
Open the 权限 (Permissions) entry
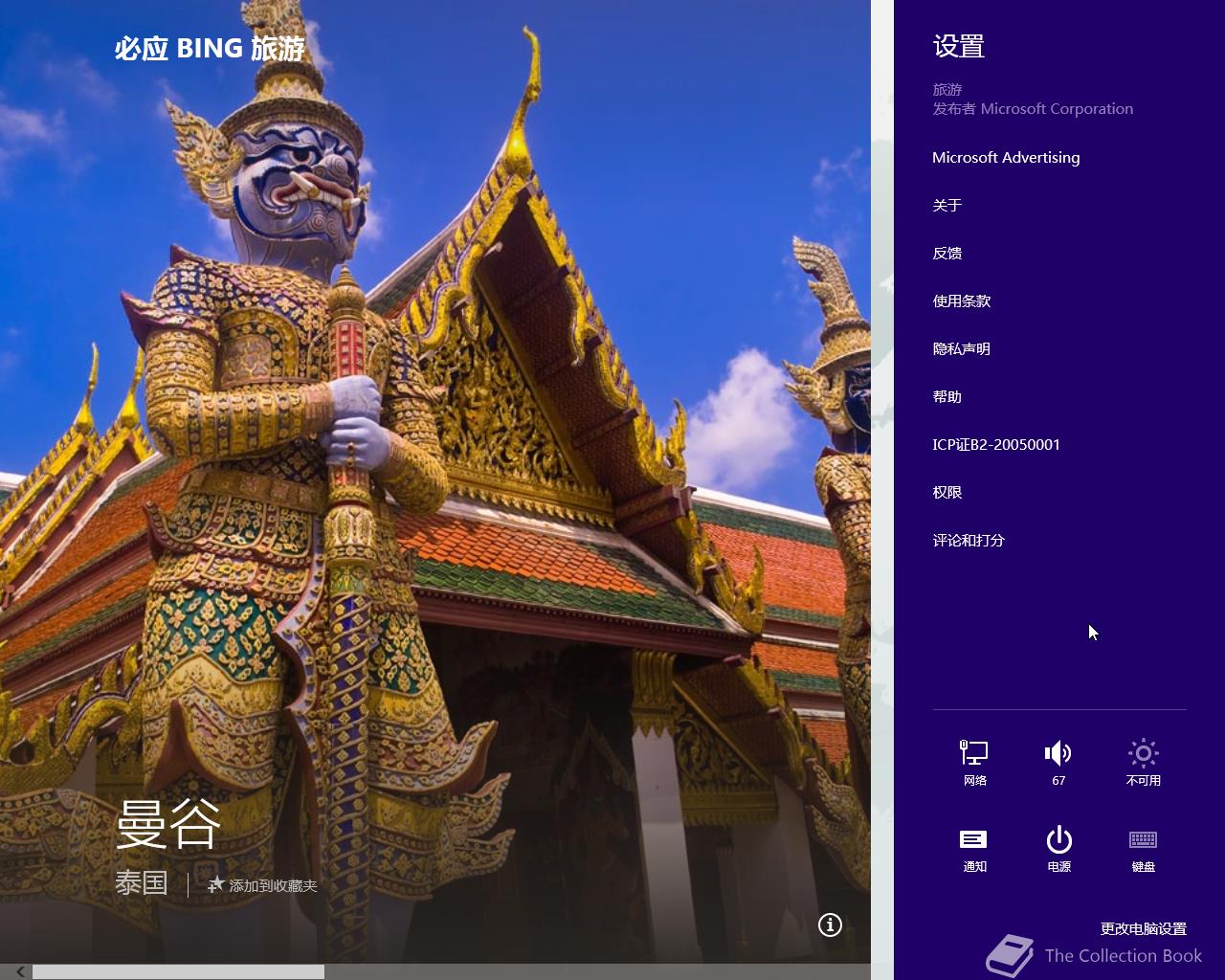click(947, 492)
